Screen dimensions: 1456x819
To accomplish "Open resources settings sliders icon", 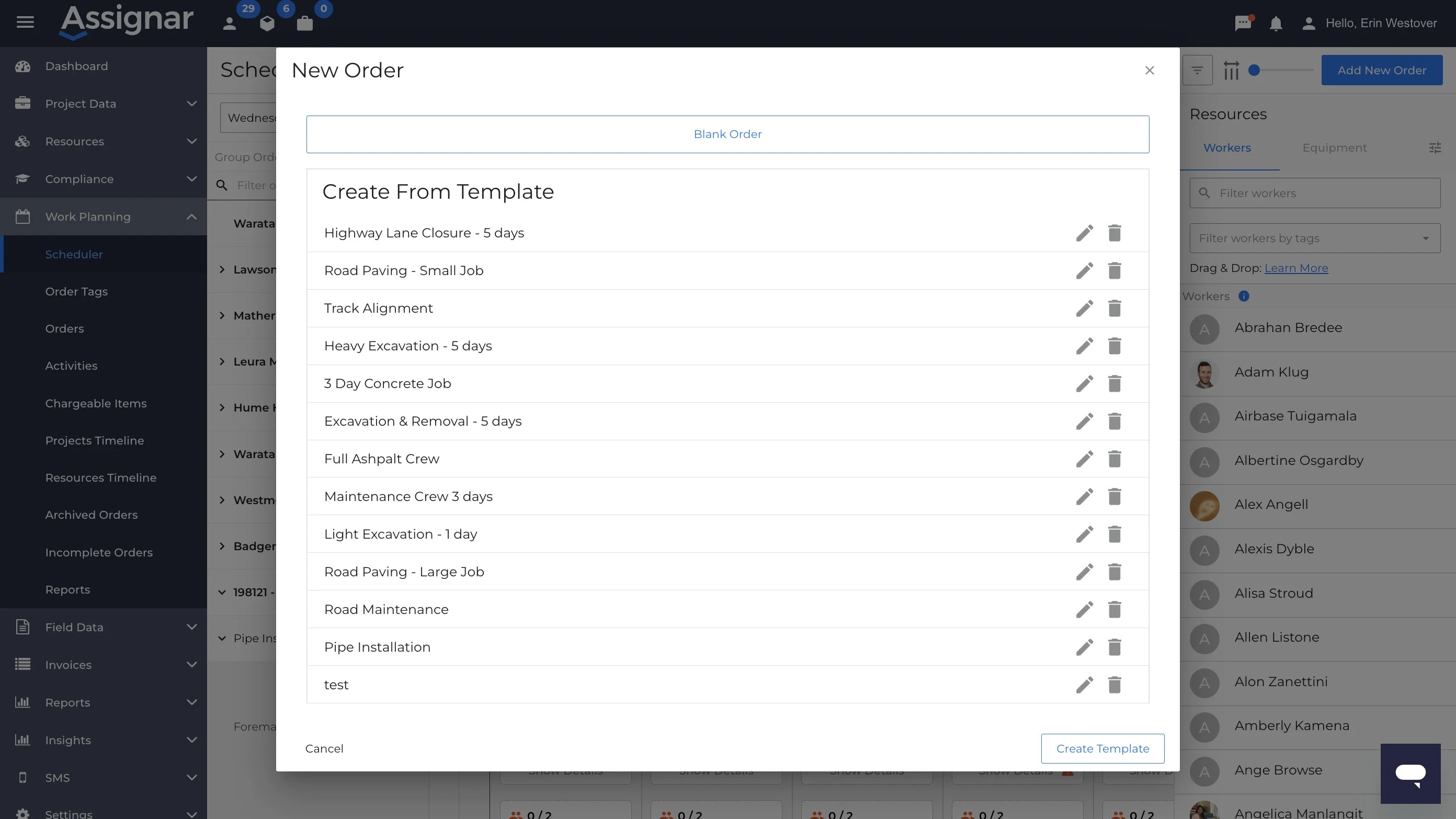I will 1435,147.
